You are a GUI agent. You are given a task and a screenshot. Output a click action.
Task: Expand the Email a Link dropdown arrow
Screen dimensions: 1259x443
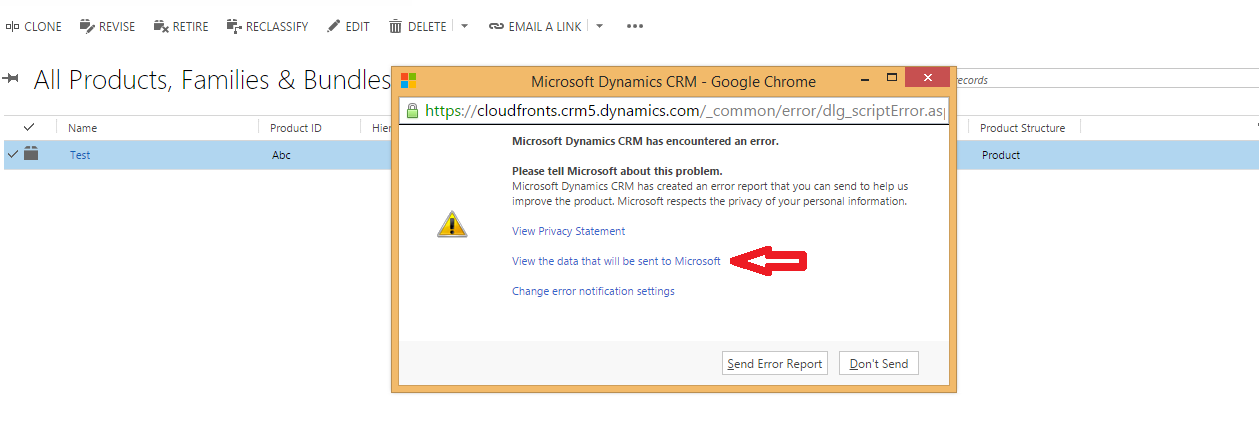click(x=600, y=27)
